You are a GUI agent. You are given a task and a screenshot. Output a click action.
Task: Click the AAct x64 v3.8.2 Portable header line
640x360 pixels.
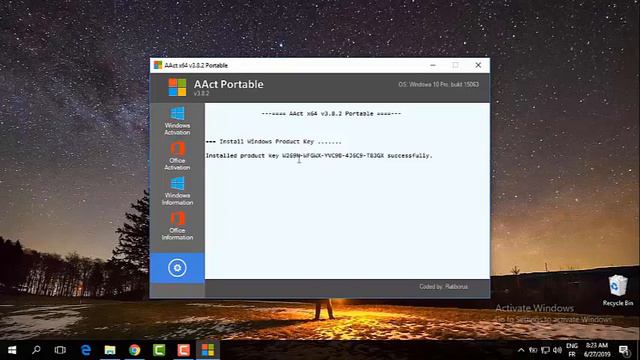(x=331, y=114)
